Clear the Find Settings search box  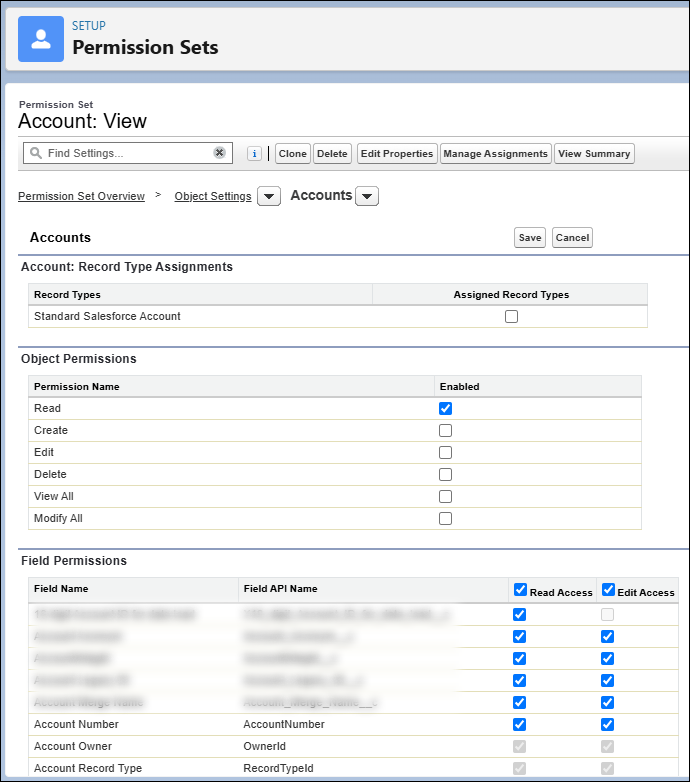pos(219,153)
